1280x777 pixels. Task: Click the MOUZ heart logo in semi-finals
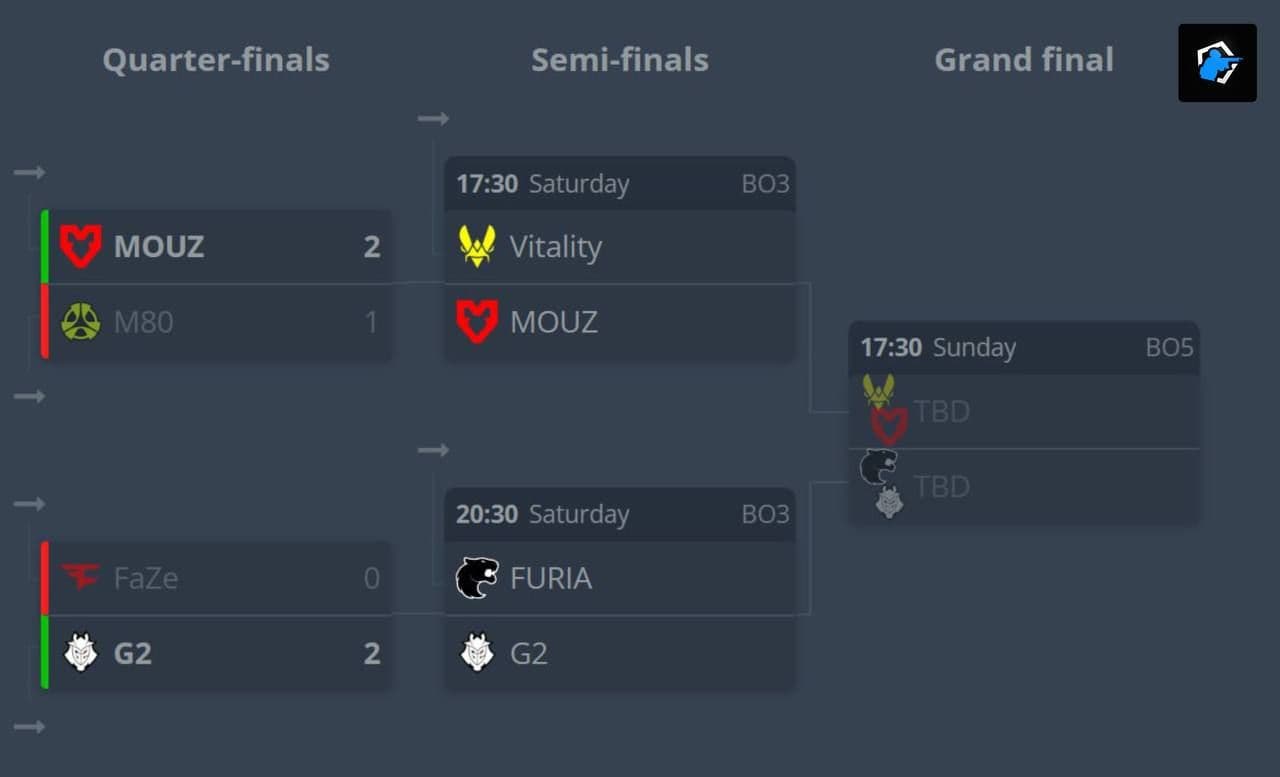coord(477,322)
